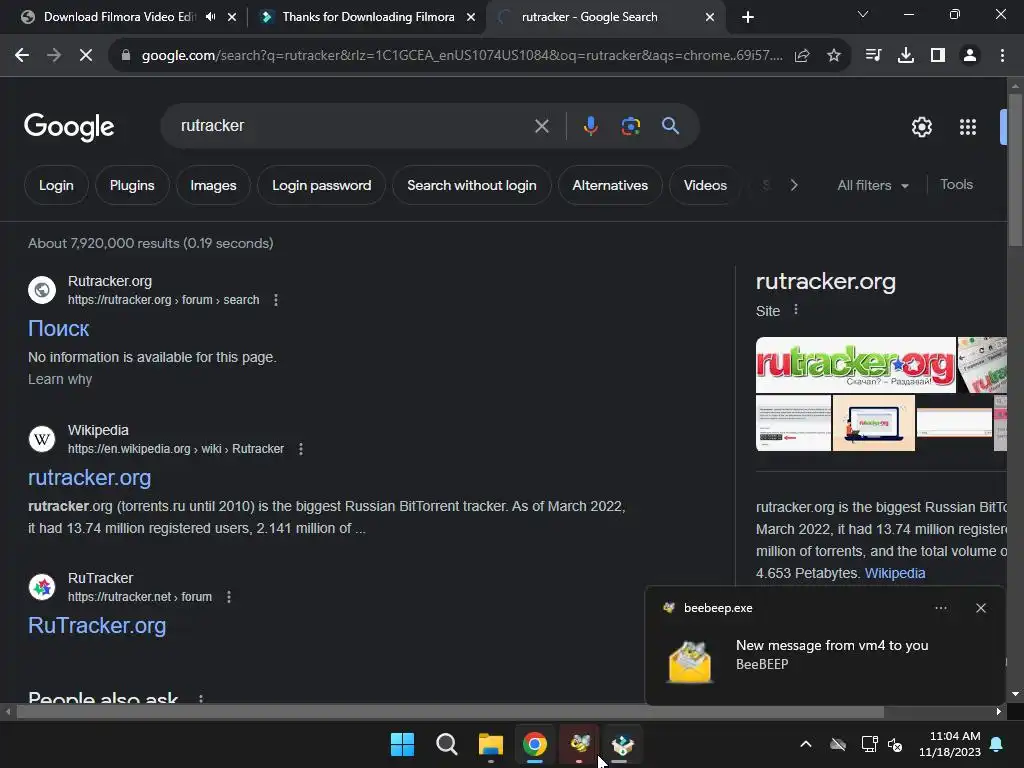Select the Videos filter

tap(705, 185)
